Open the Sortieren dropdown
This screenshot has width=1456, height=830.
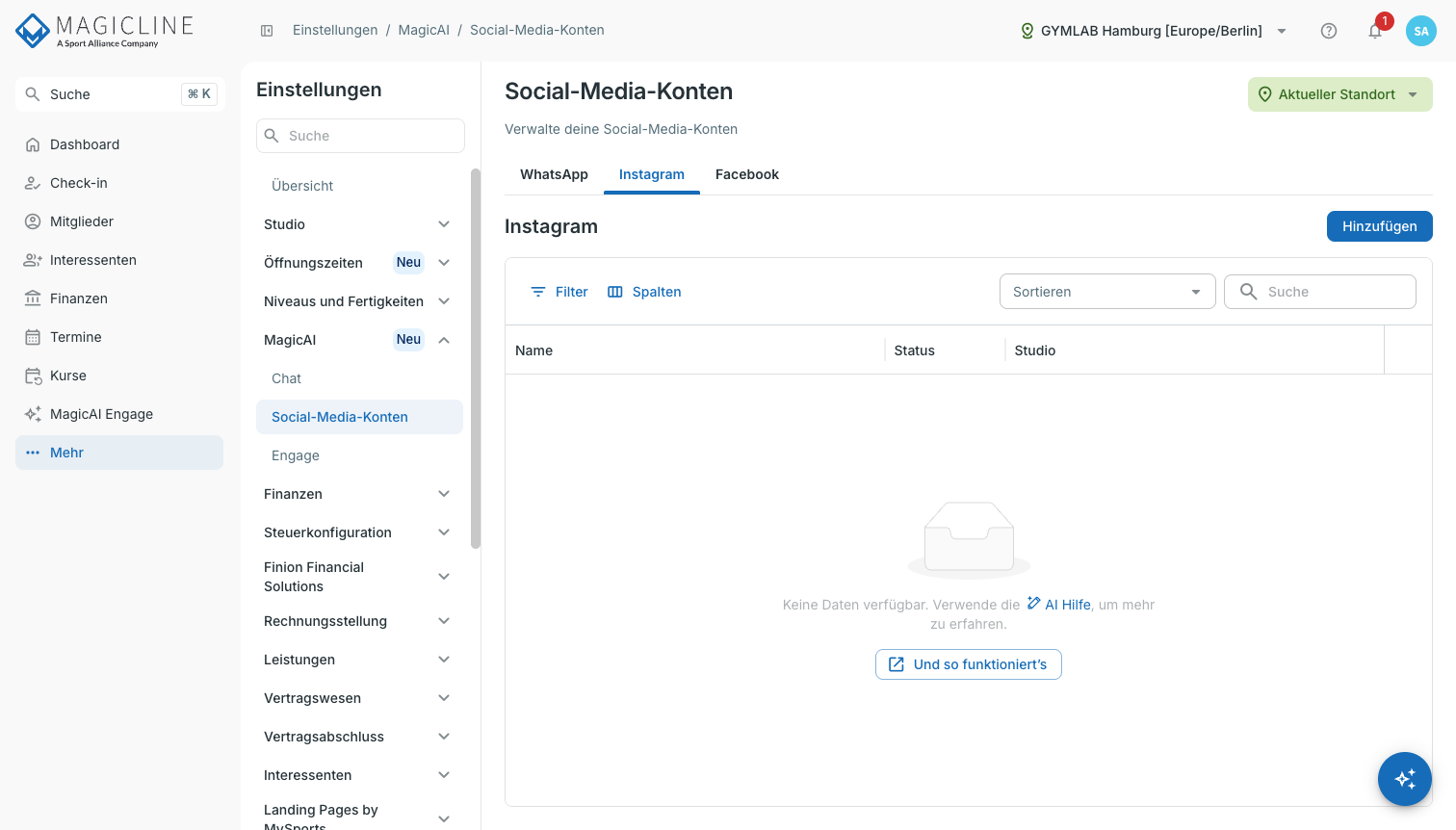[1107, 292]
